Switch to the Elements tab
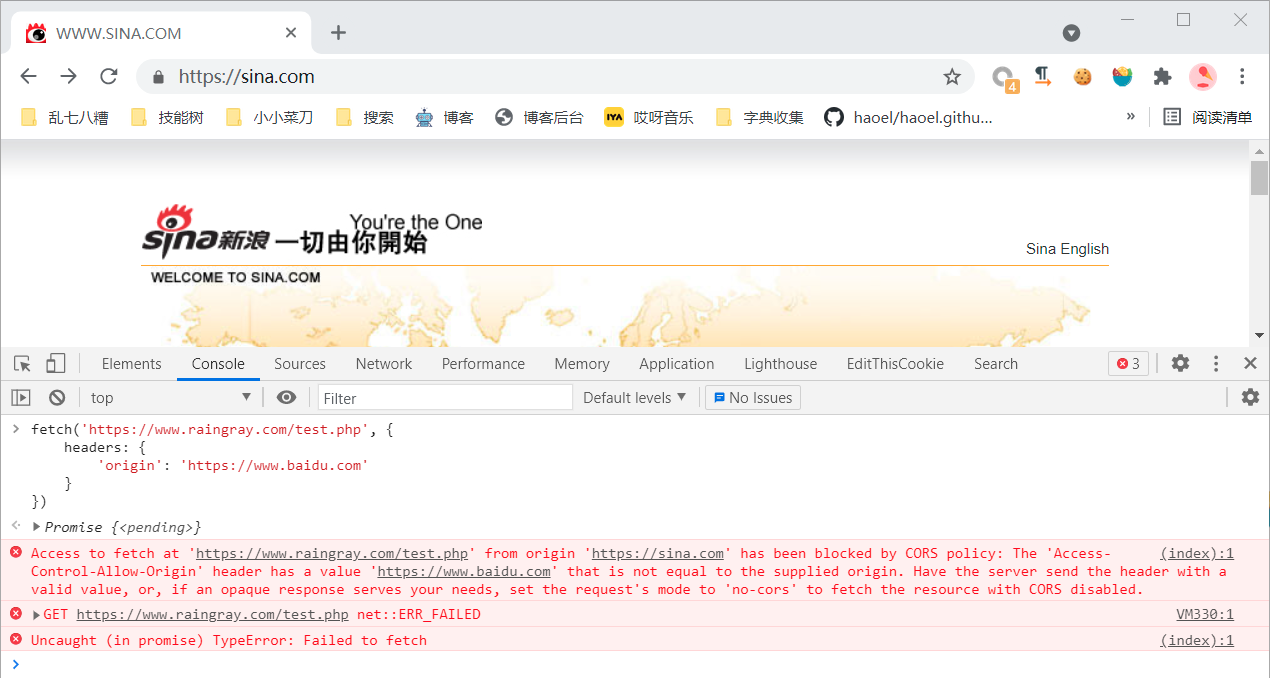Image resolution: width=1270 pixels, height=678 pixels. 131,364
